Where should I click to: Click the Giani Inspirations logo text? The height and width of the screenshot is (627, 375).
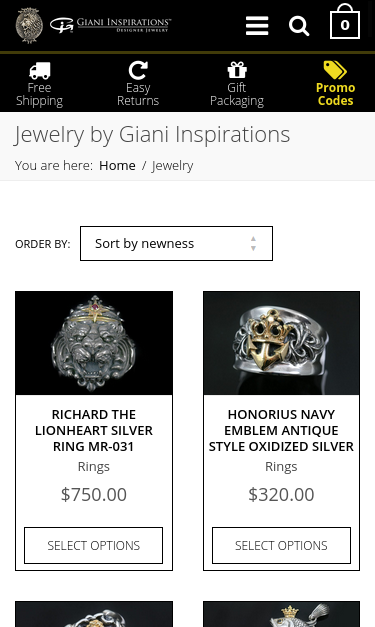pos(111,25)
